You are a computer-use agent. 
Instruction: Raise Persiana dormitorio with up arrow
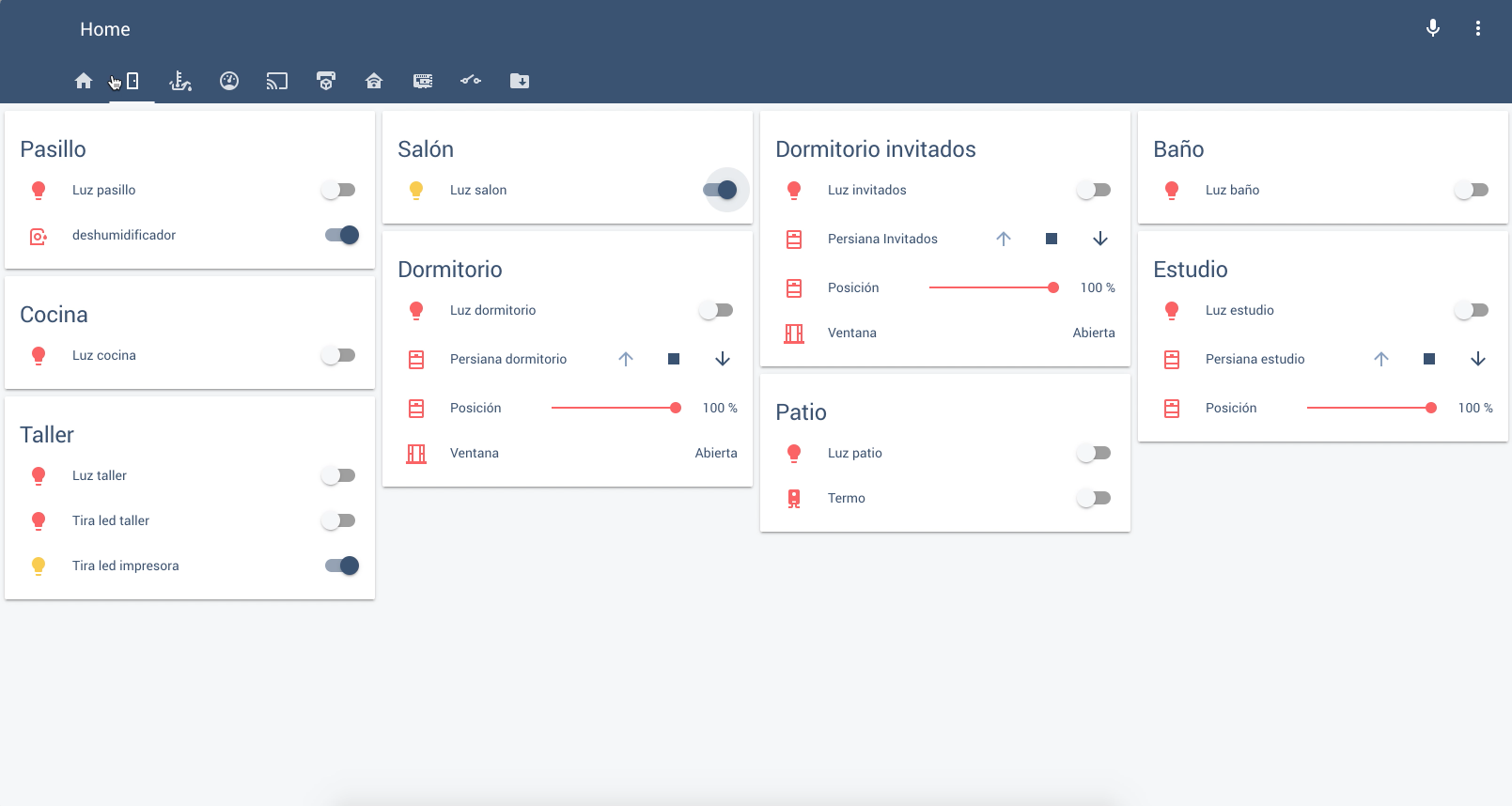(x=626, y=359)
